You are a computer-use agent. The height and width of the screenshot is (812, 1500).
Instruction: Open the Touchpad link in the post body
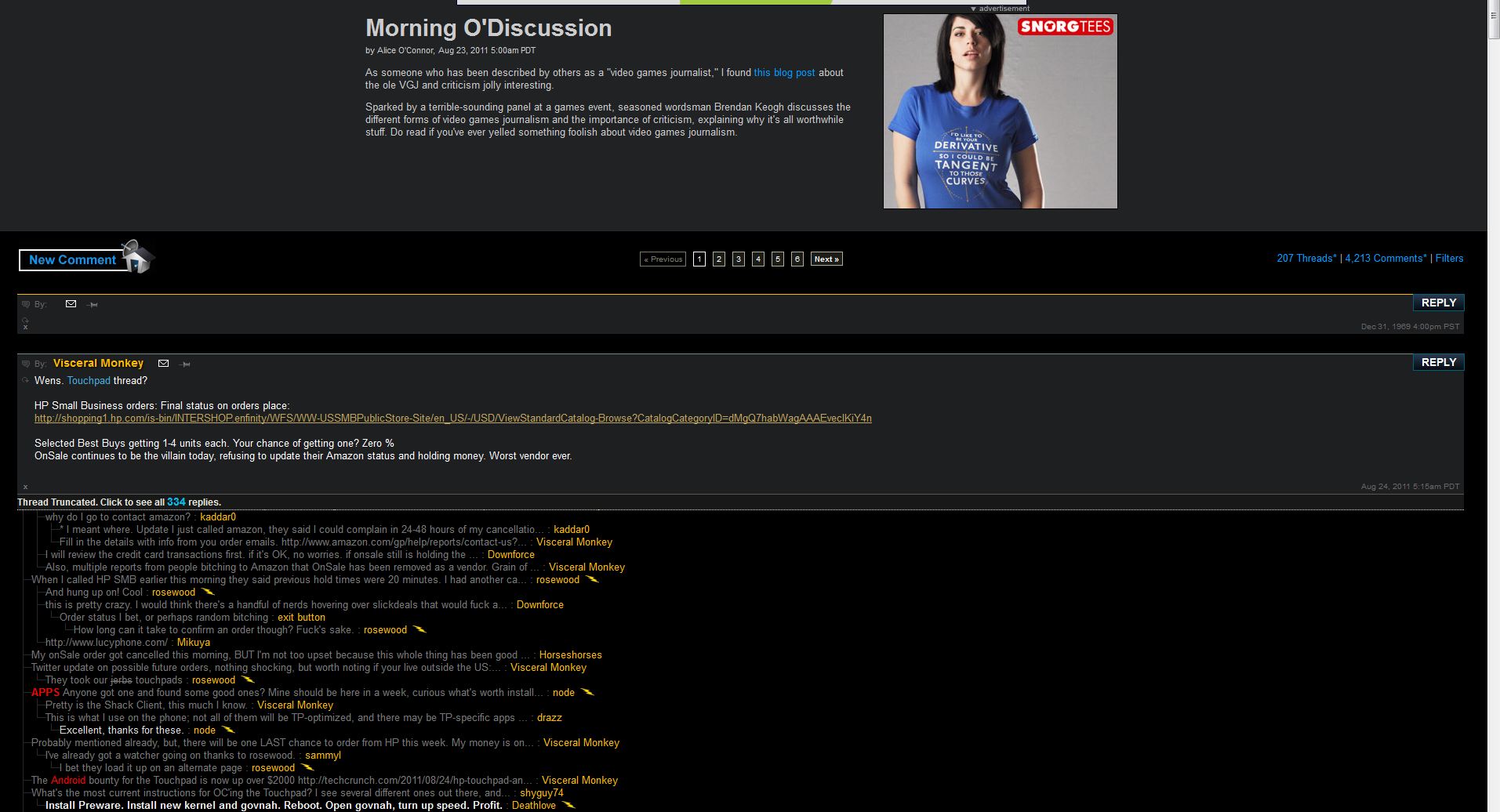[89, 381]
